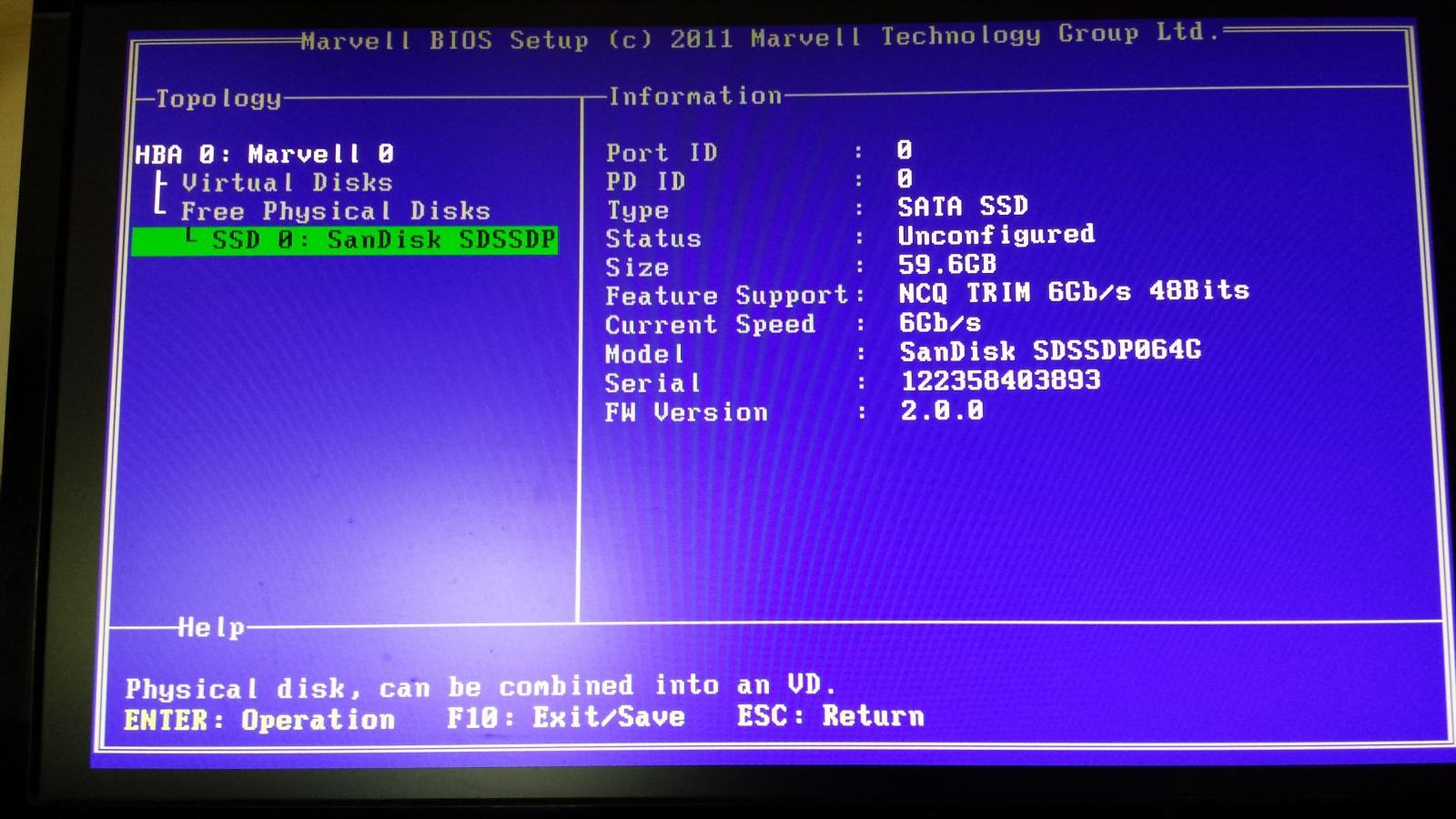Click the Physical disk help description
The width and height of the screenshot is (1456, 819).
[x=480, y=685]
